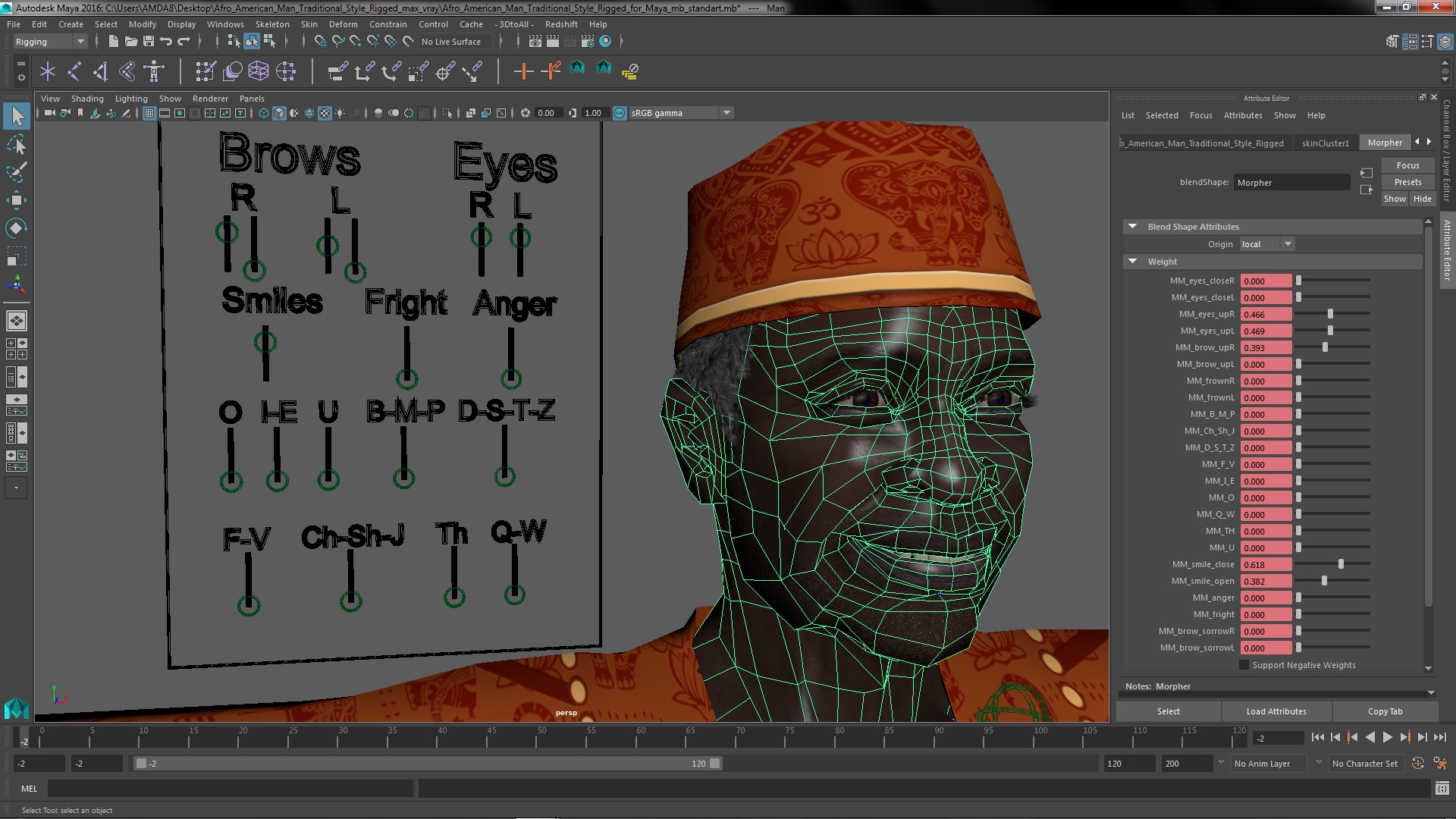
Task: Click the Load Attributes button
Action: (x=1276, y=711)
